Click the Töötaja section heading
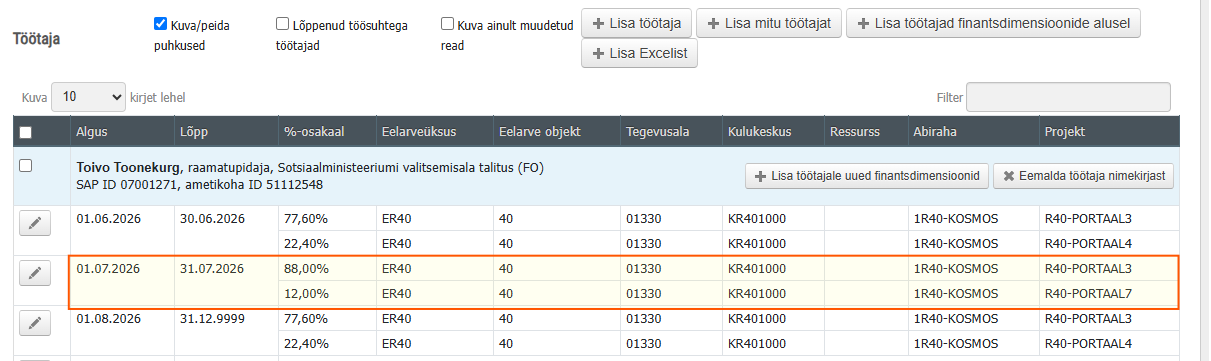 coord(37,39)
